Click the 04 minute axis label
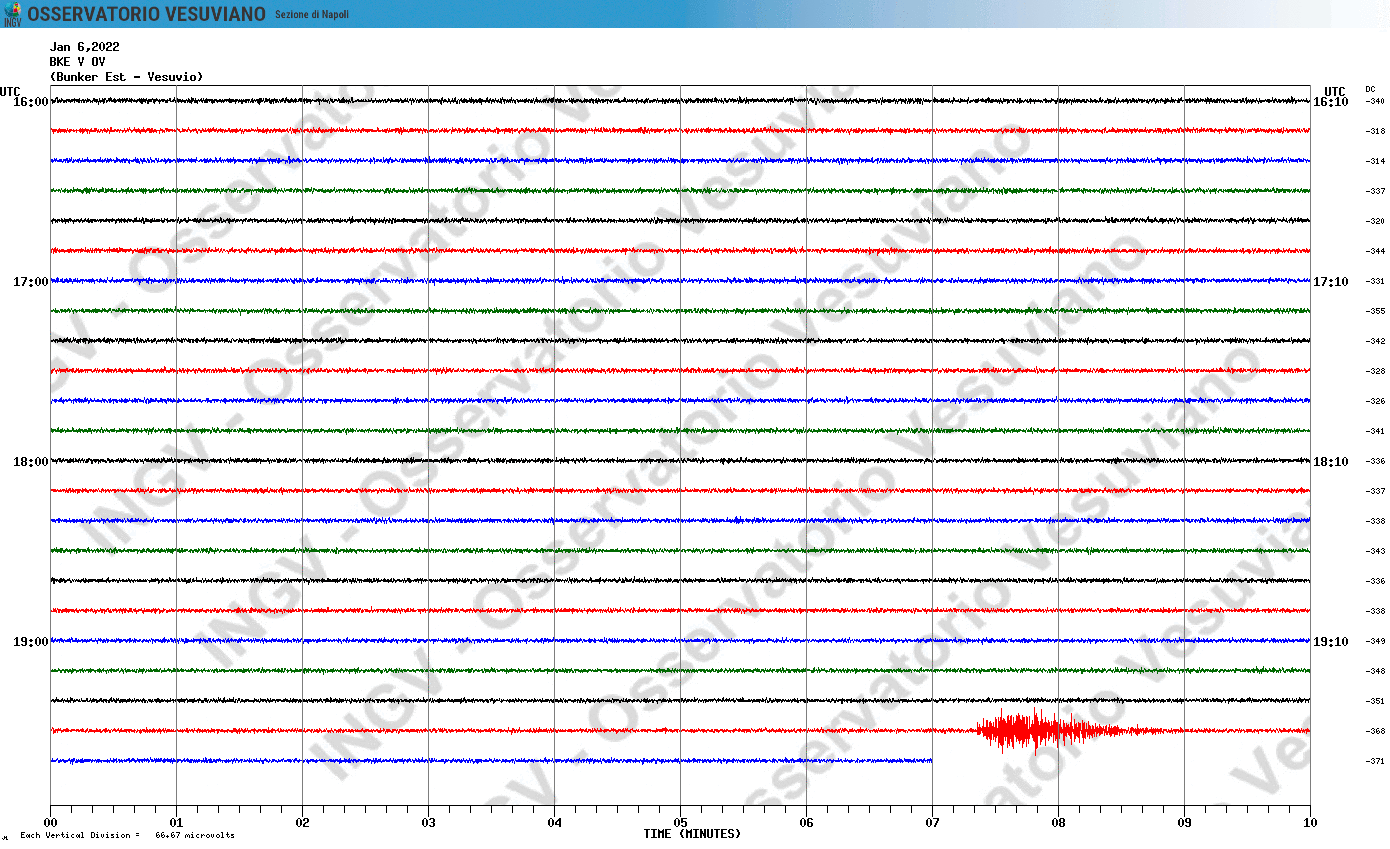This screenshot has width=1390, height=849. pos(554,822)
